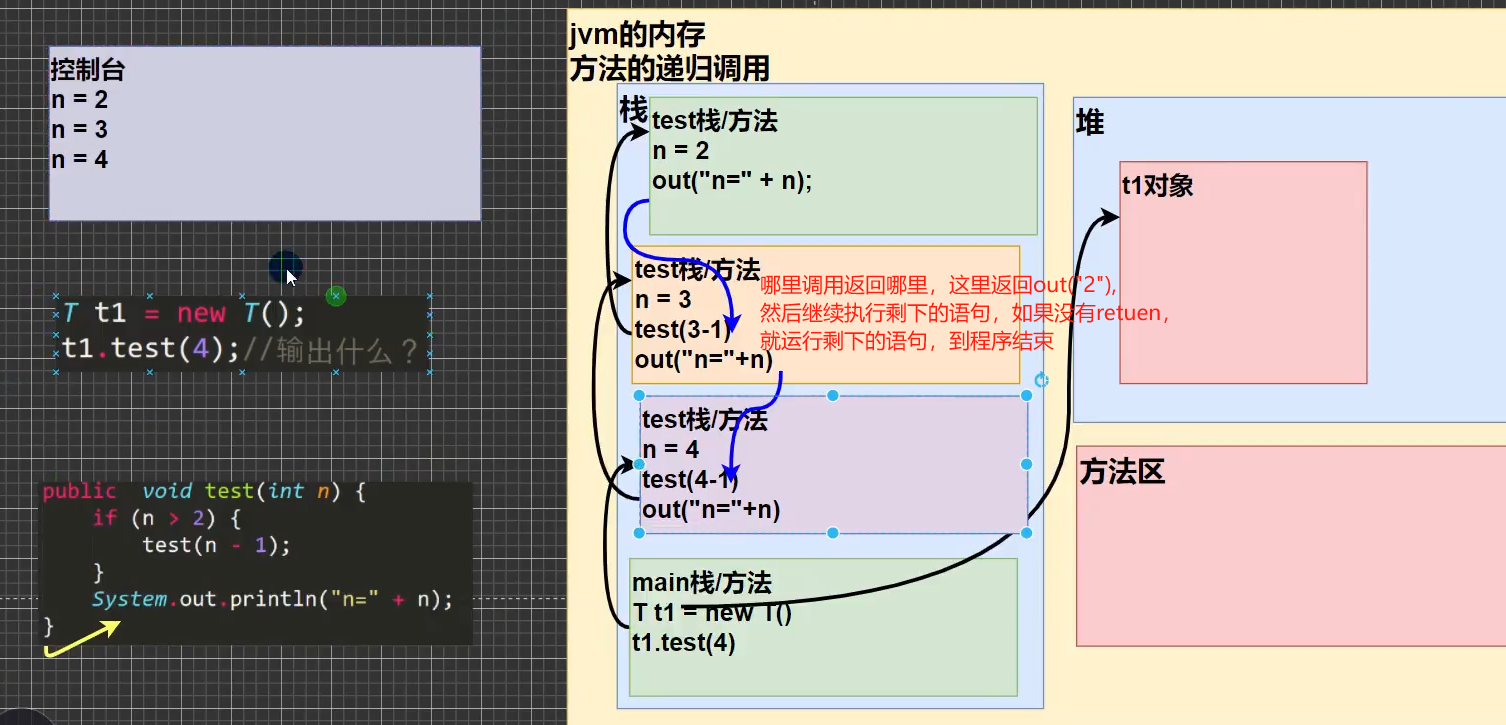Click the rotate handle of the selected shape
This screenshot has width=1506, height=725.
click(x=1041, y=380)
